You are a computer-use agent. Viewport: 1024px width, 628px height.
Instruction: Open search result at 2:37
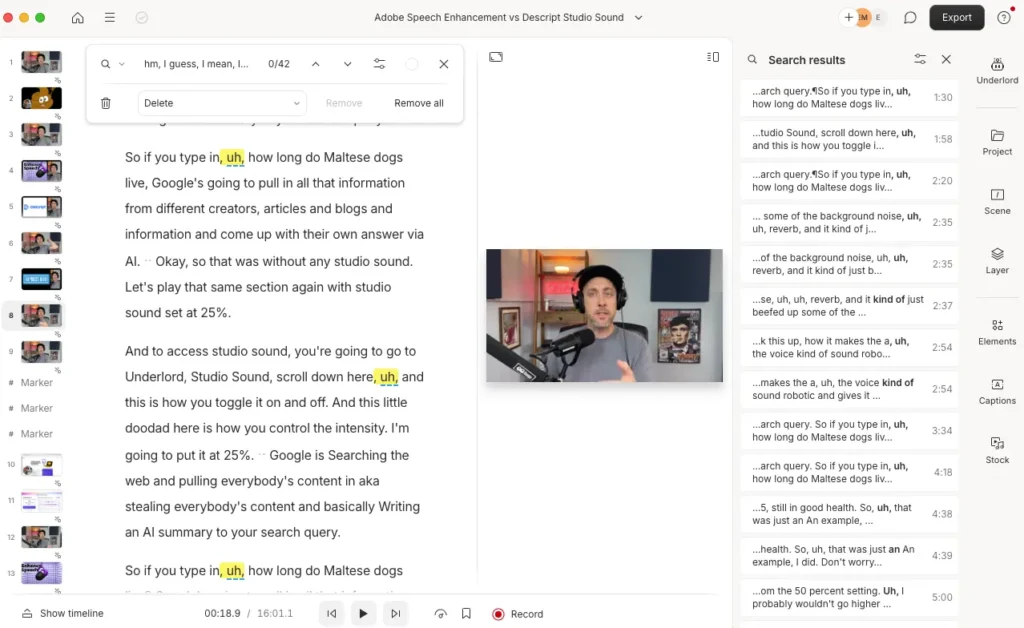850,306
